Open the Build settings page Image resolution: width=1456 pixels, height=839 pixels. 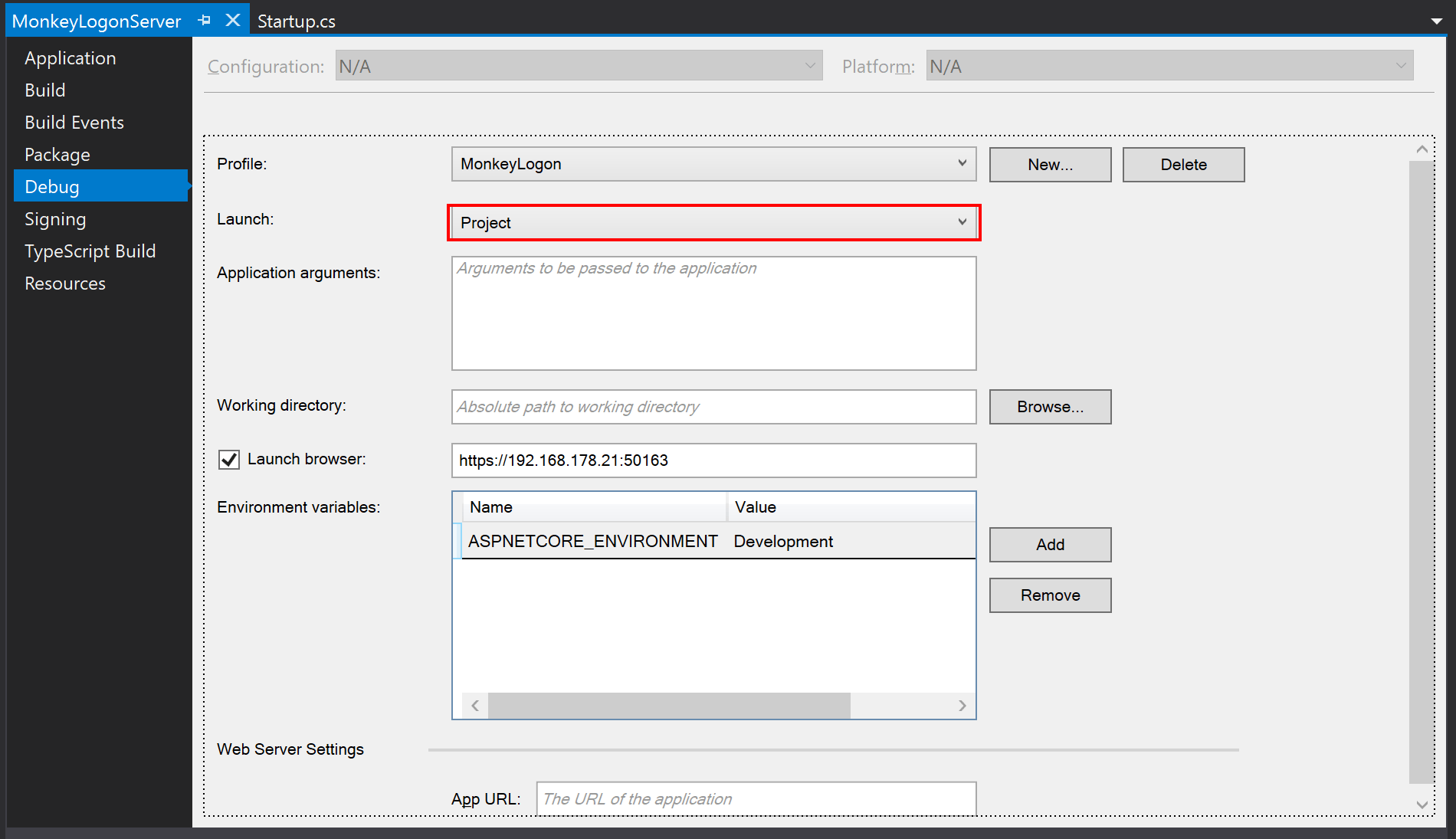point(45,90)
